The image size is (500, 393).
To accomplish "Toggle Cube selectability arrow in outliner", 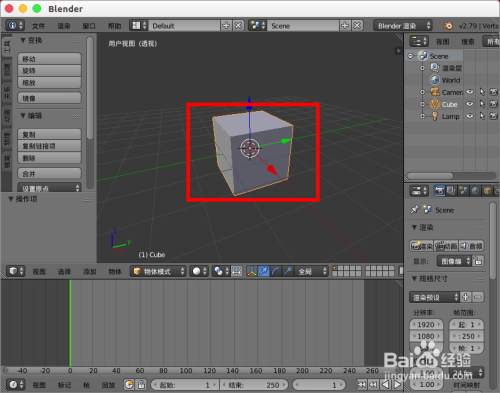I will (x=482, y=104).
